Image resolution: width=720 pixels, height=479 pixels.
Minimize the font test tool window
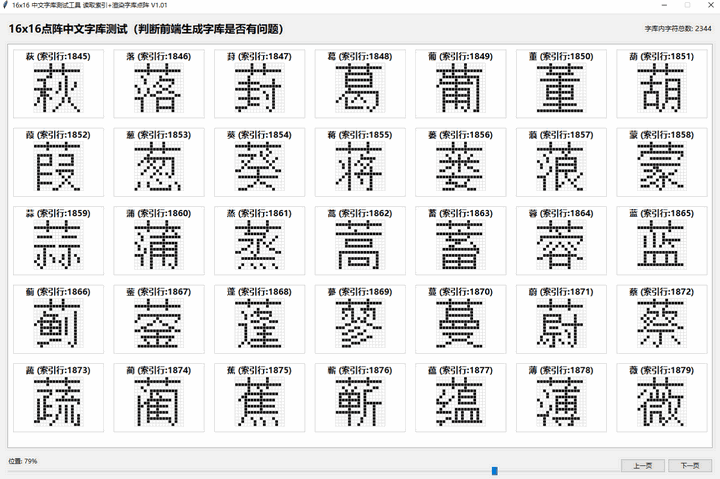point(664,5)
